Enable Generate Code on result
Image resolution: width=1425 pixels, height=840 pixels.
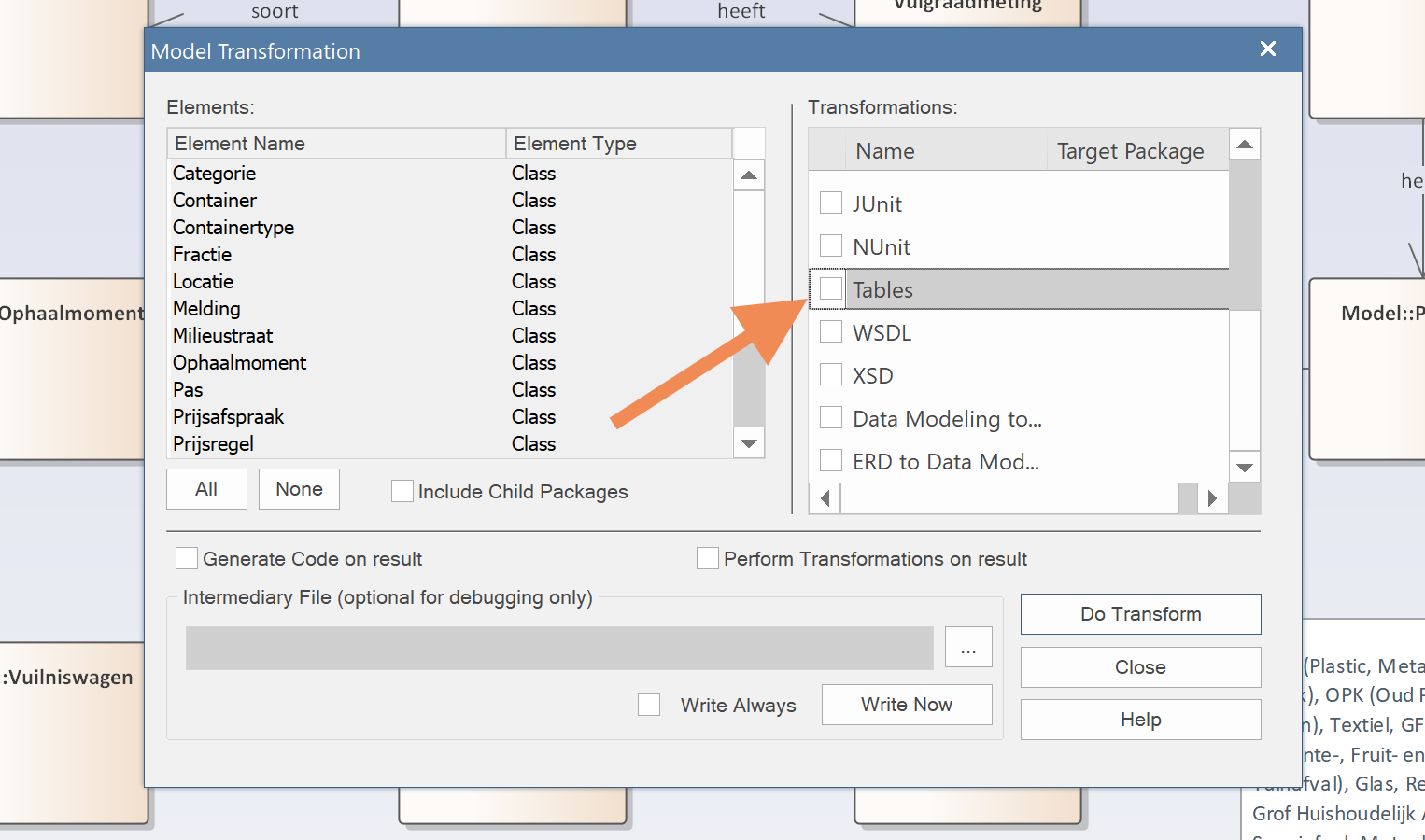[x=187, y=558]
